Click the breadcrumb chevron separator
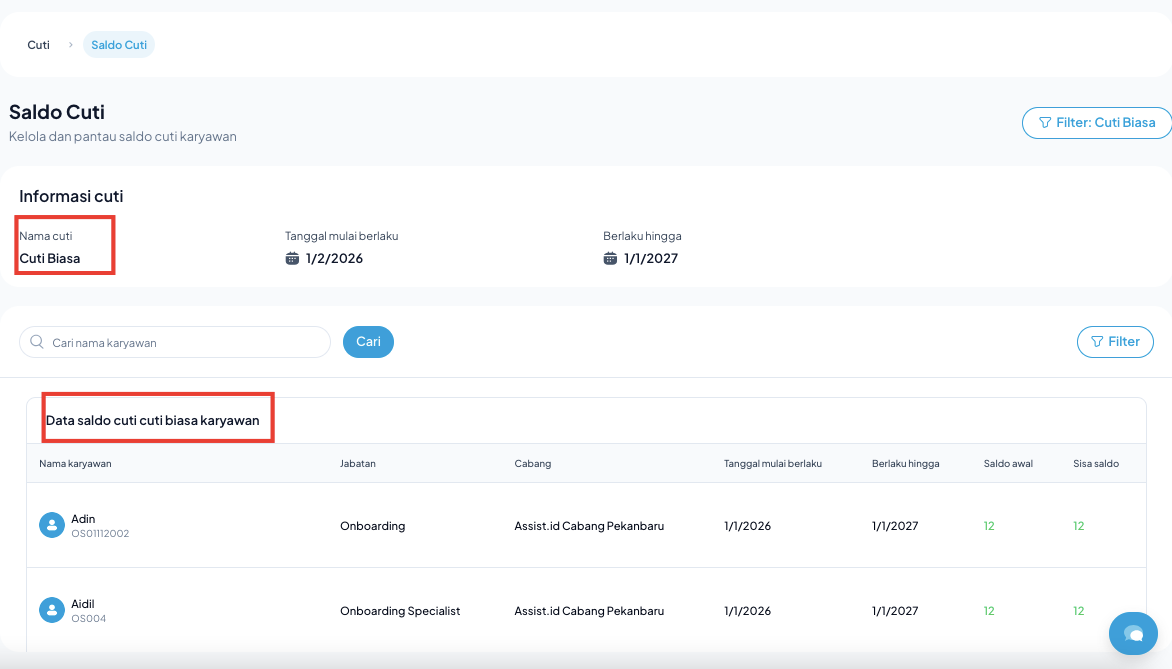 coord(70,45)
